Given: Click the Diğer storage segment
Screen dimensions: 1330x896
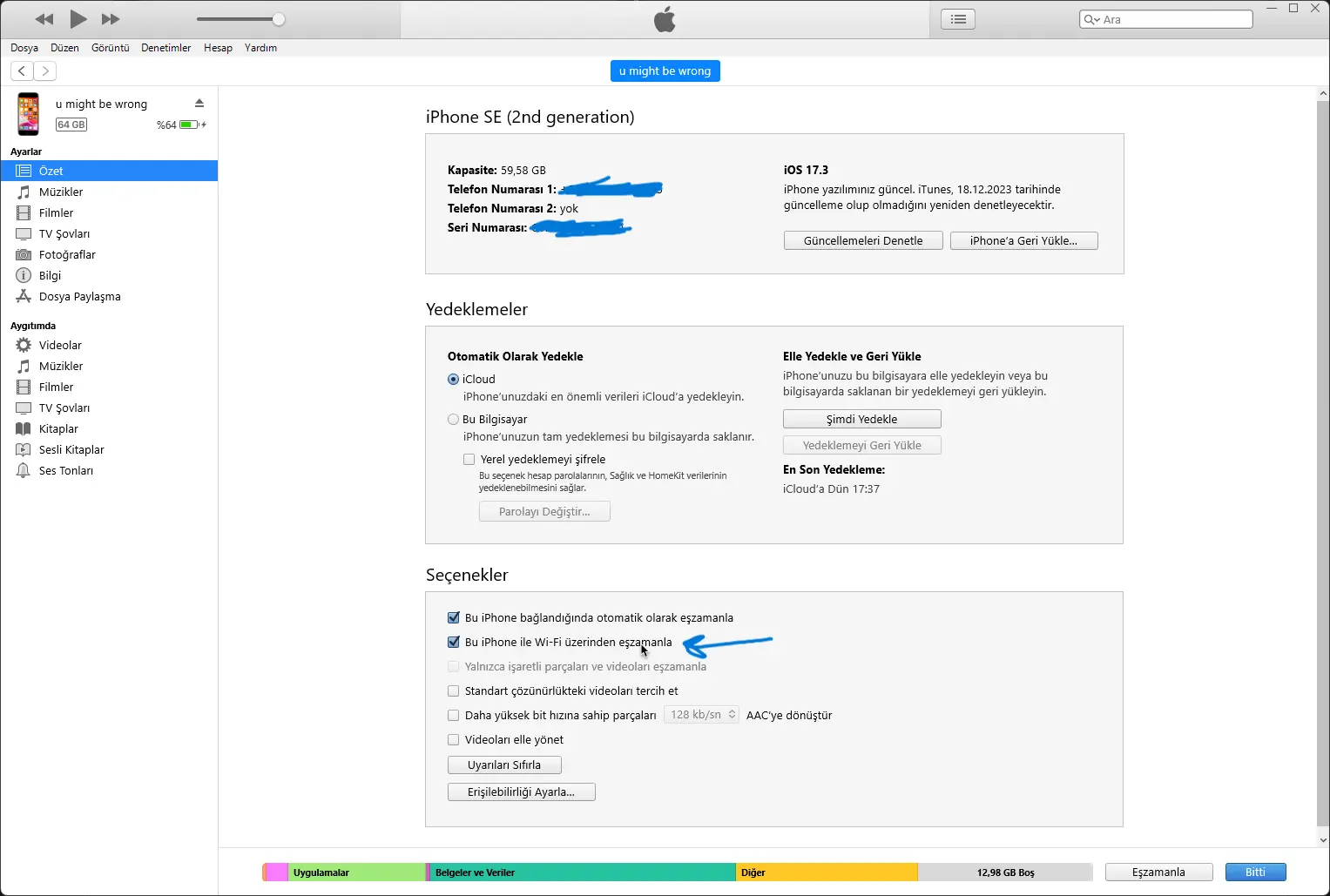Looking at the screenshot, I should [x=827, y=872].
